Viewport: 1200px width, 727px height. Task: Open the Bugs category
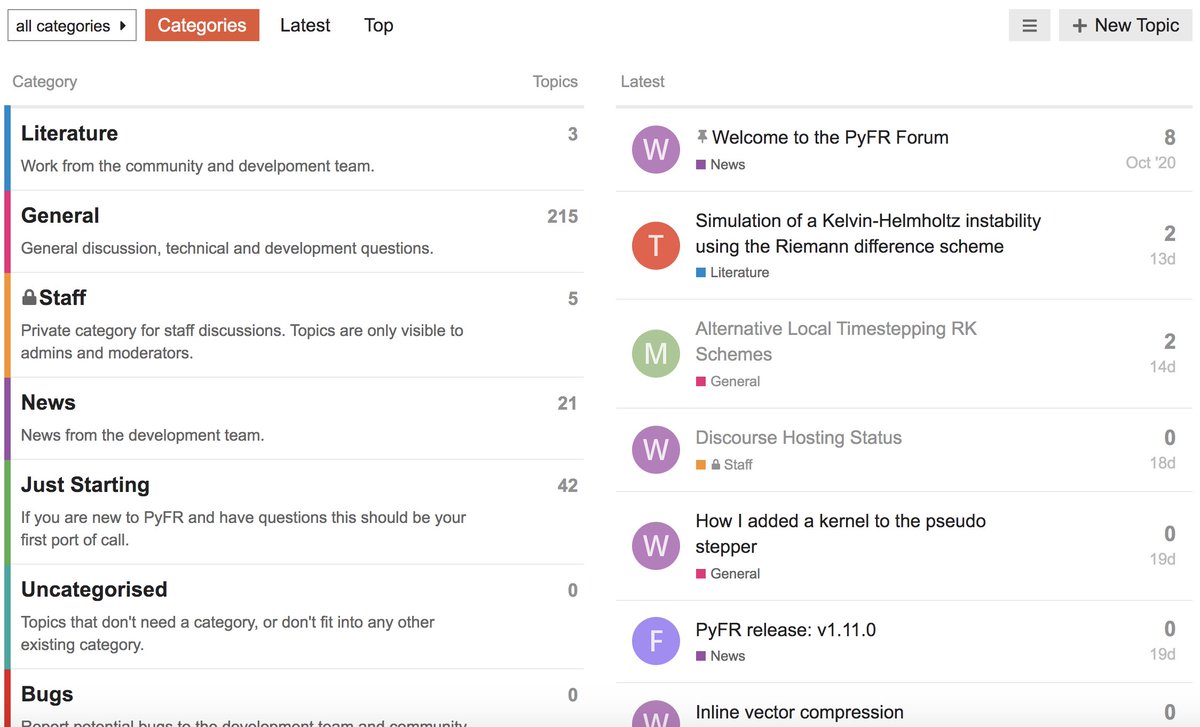47,694
